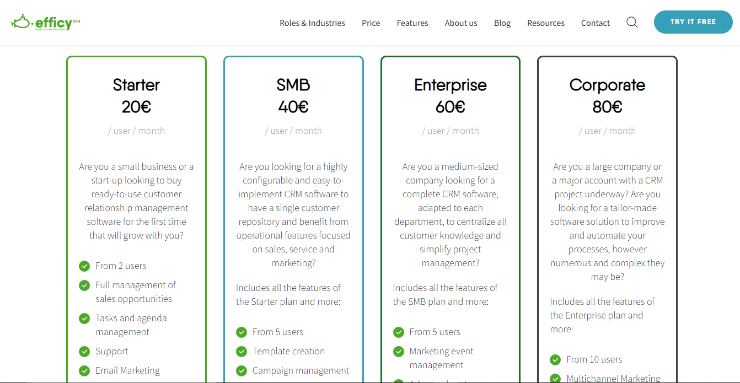Open the Roles & Industries menu
740x383 pixels.
[x=312, y=23]
